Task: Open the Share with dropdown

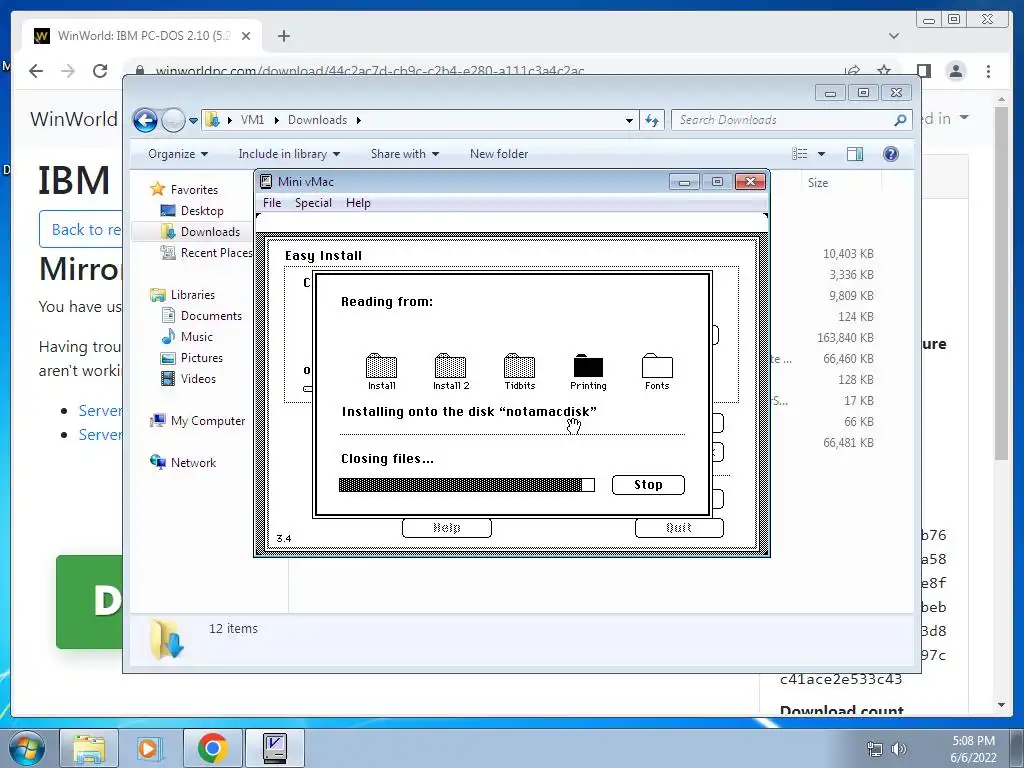Action: coord(405,154)
